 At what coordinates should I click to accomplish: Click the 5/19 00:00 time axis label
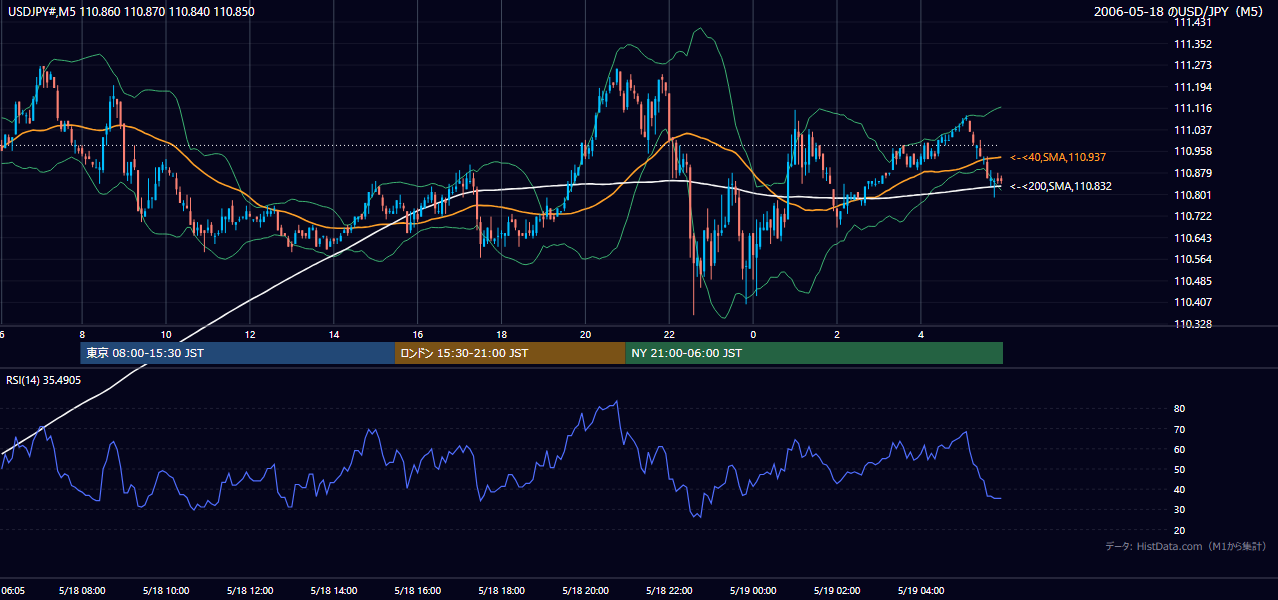tap(754, 590)
